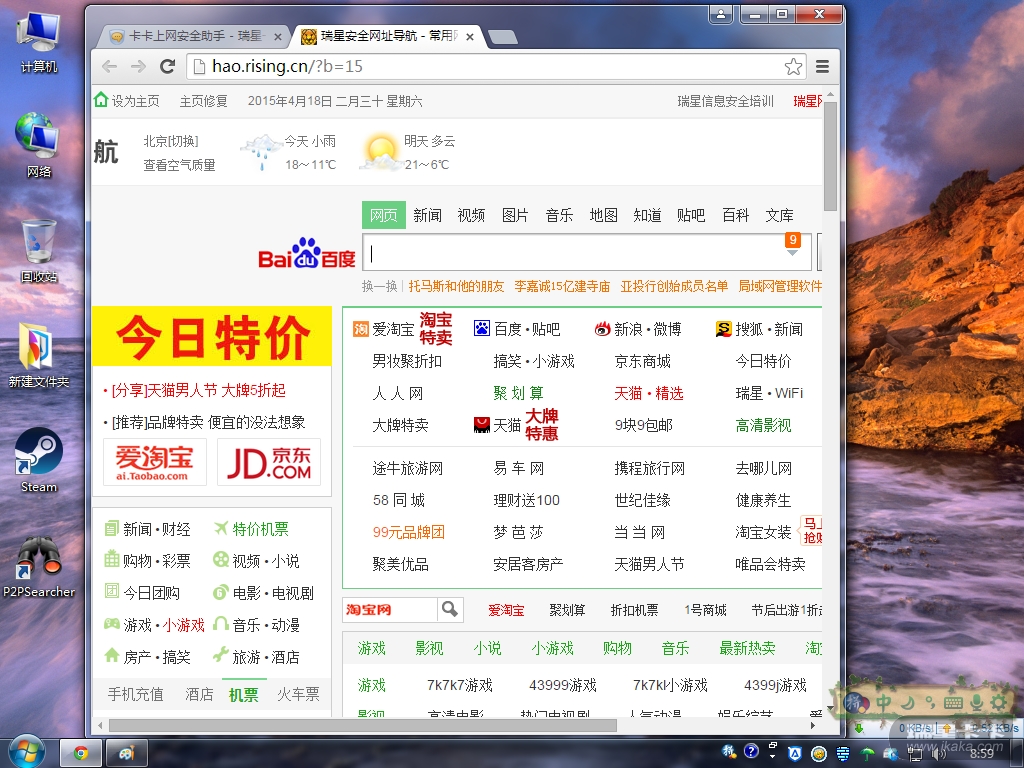
Task: Expand the search suggestion dropdown arrow
Action: (x=792, y=253)
